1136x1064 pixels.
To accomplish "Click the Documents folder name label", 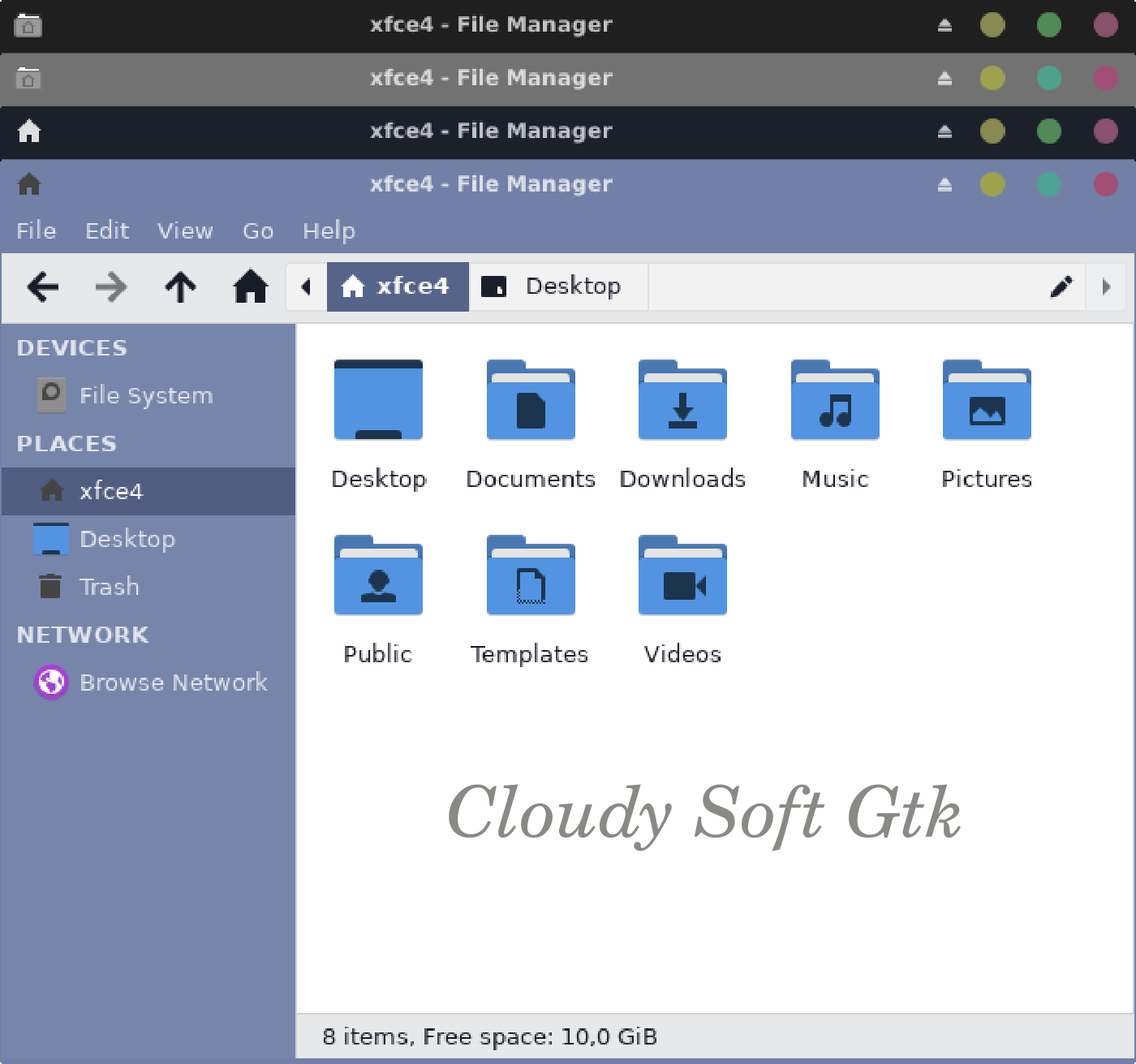I will (x=531, y=479).
